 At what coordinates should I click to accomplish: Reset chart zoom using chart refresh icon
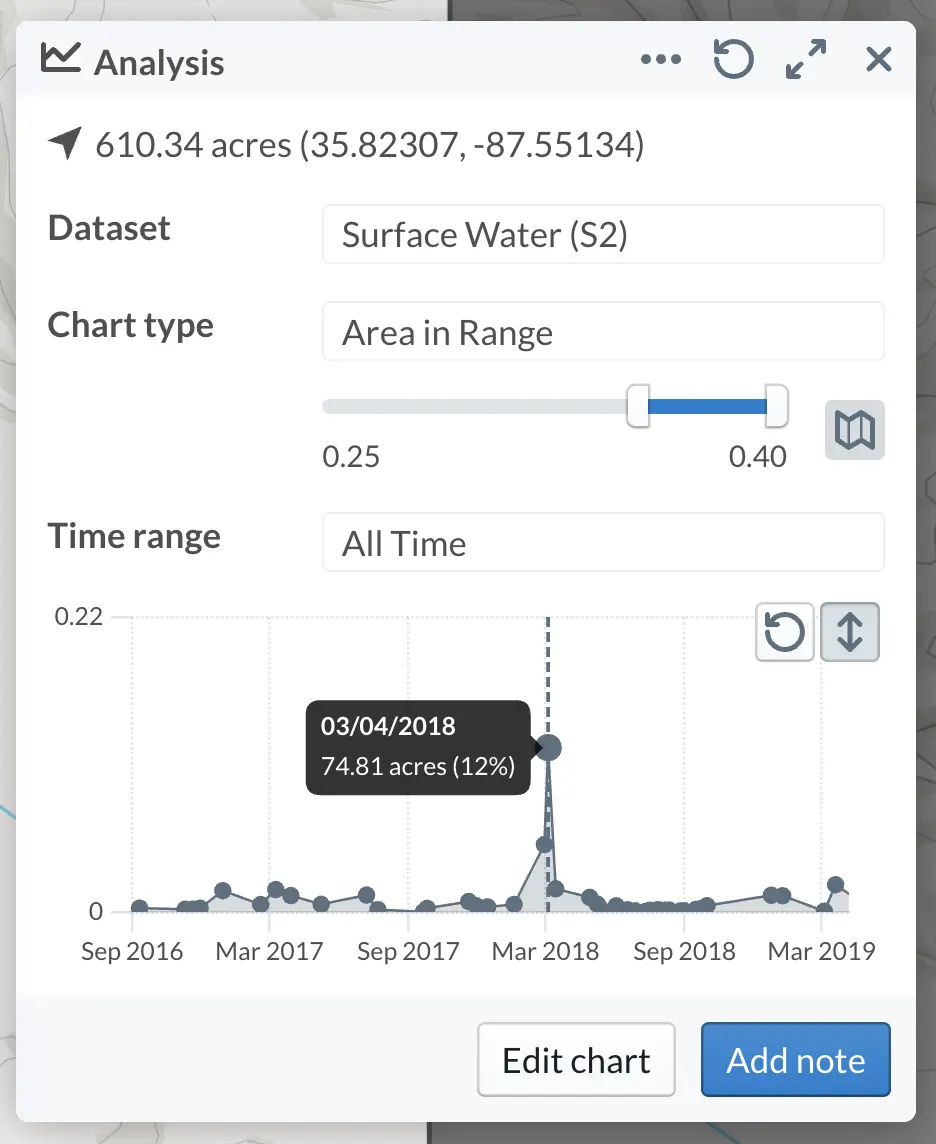coord(784,632)
